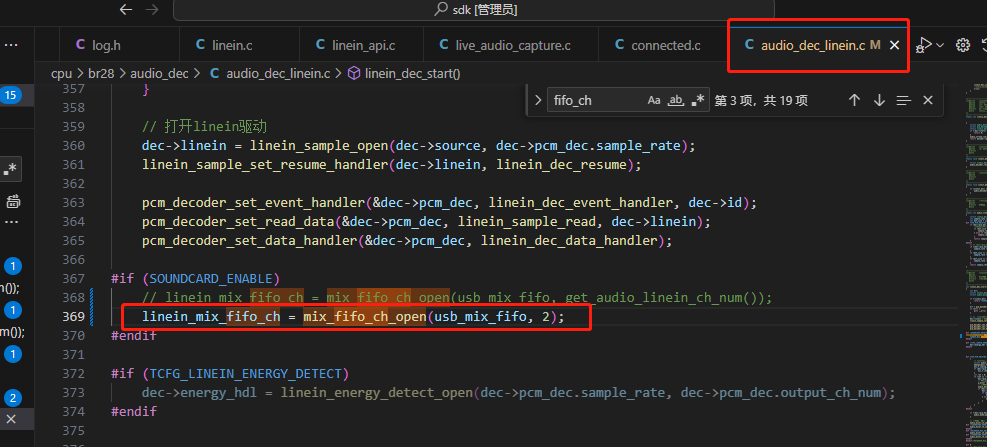Click pcm_decoder_set_read_data on line 364
987x447 pixels.
tap(238, 222)
